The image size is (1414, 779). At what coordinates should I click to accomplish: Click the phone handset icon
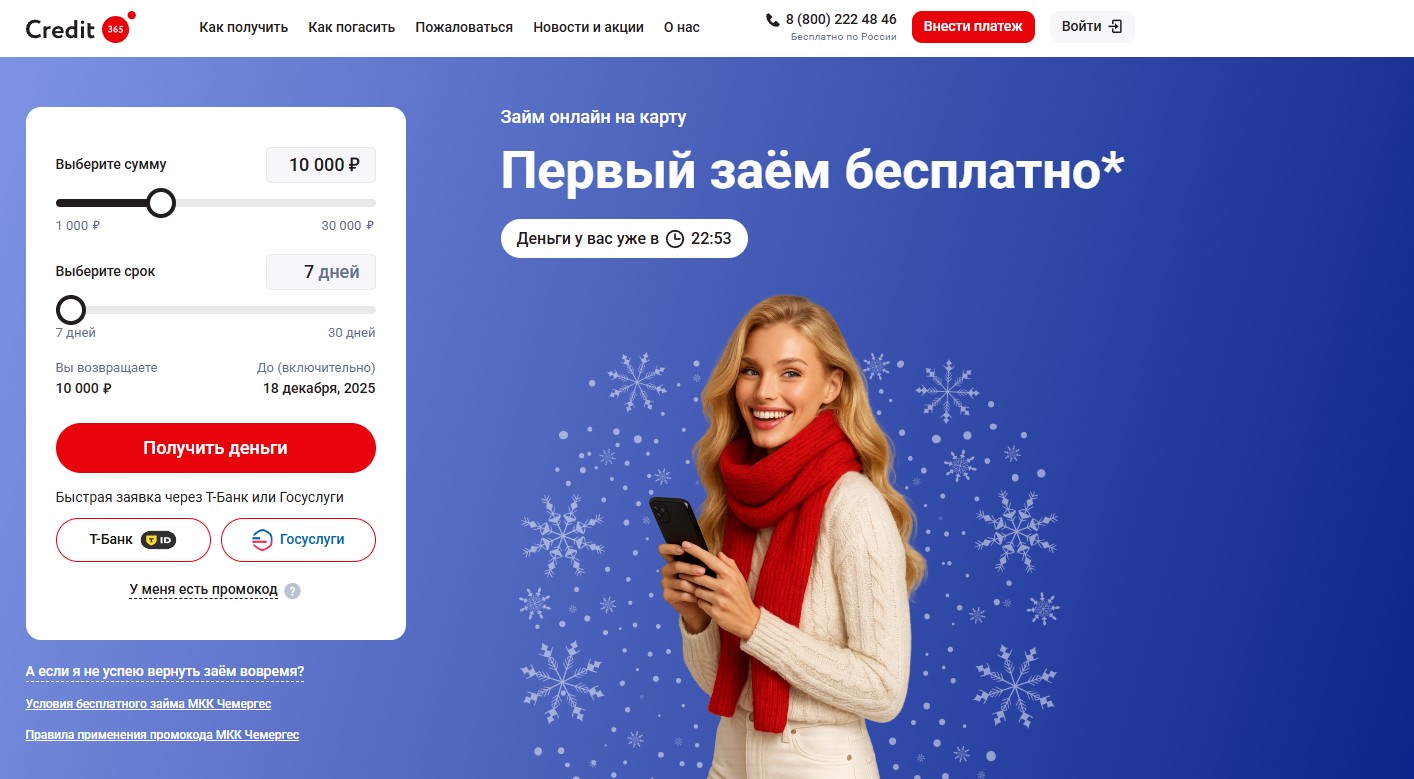point(772,20)
